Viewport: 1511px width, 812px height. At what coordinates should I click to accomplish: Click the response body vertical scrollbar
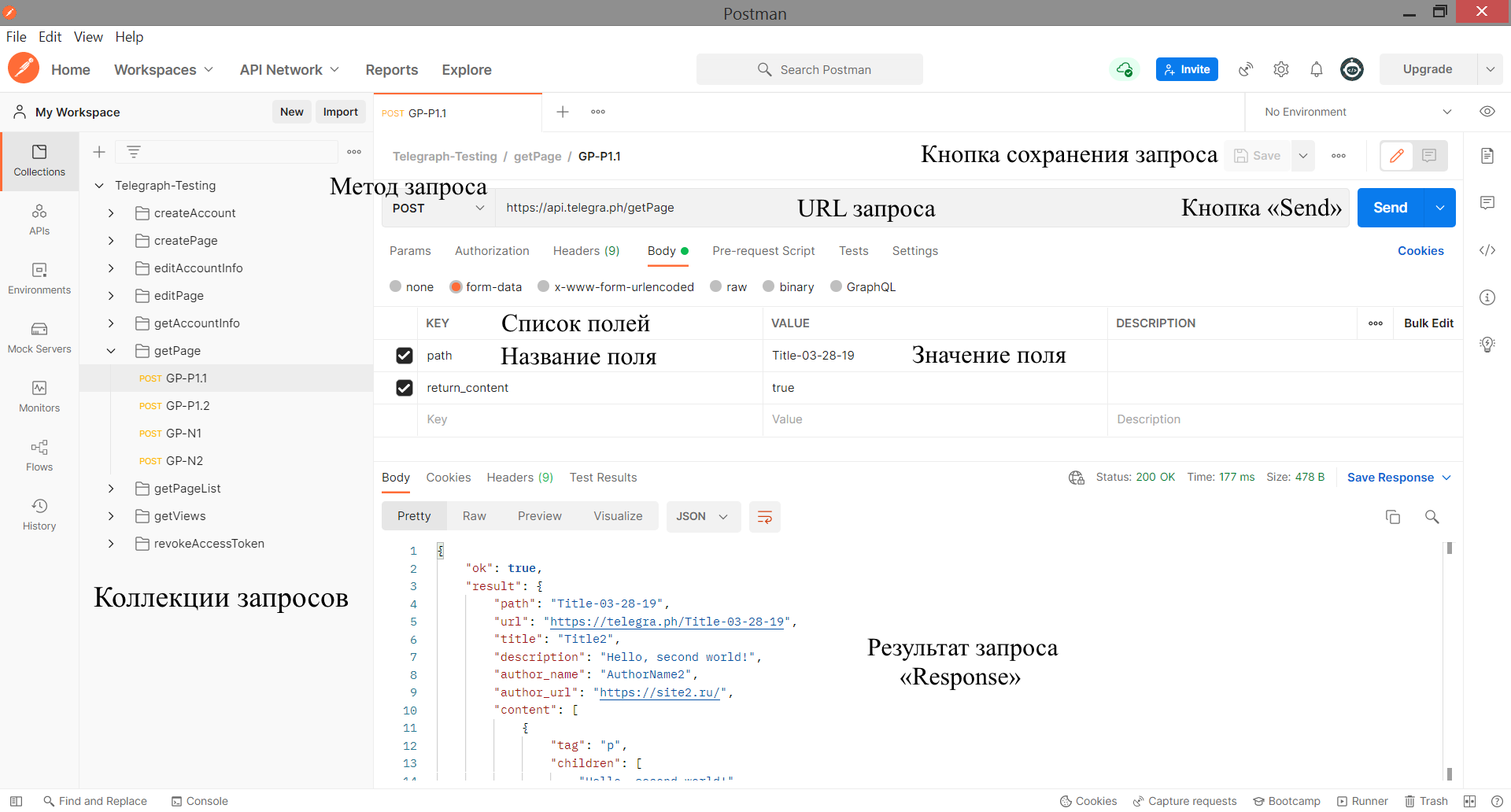[1449, 661]
